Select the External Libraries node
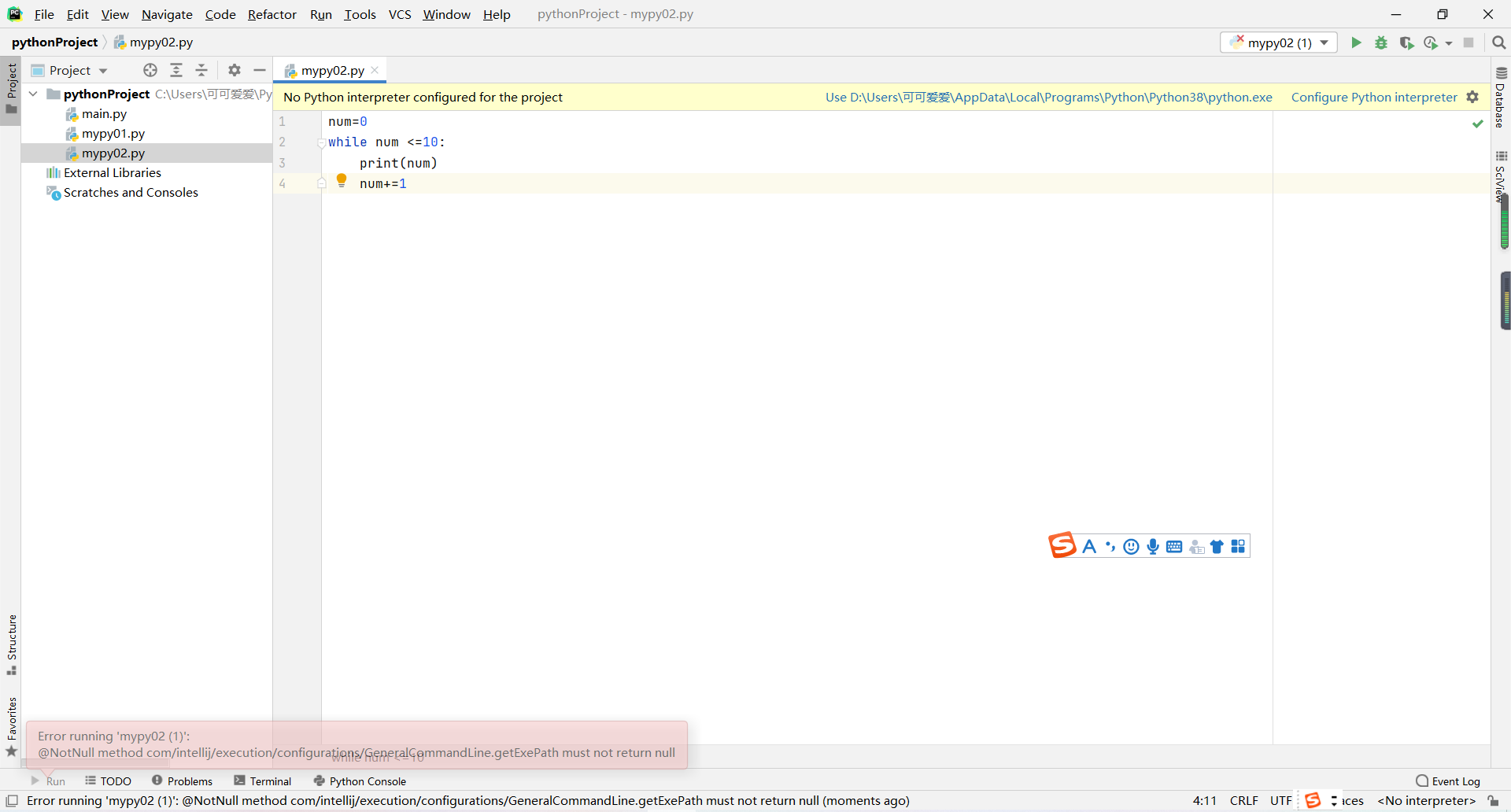The image size is (1511, 812). click(x=112, y=172)
